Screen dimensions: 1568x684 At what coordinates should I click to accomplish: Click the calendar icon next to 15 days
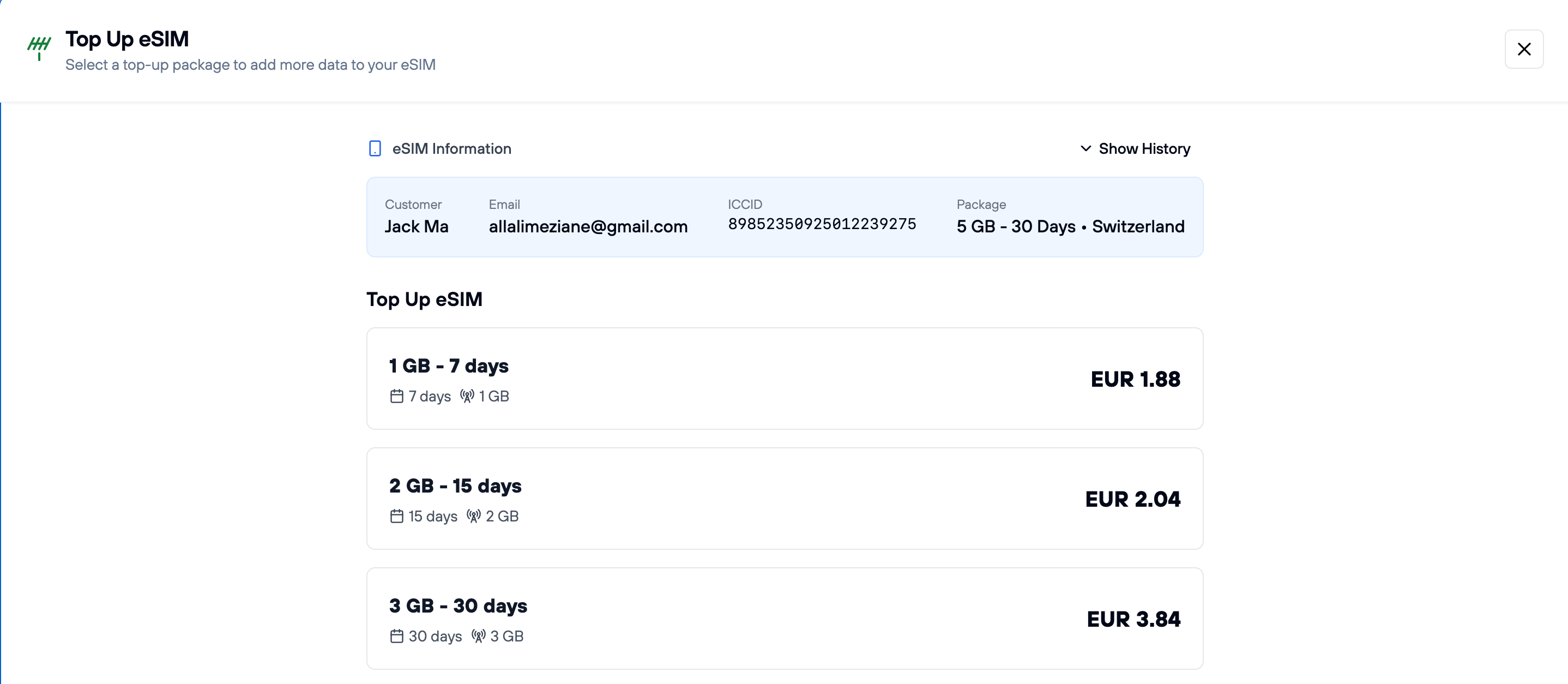click(x=397, y=517)
